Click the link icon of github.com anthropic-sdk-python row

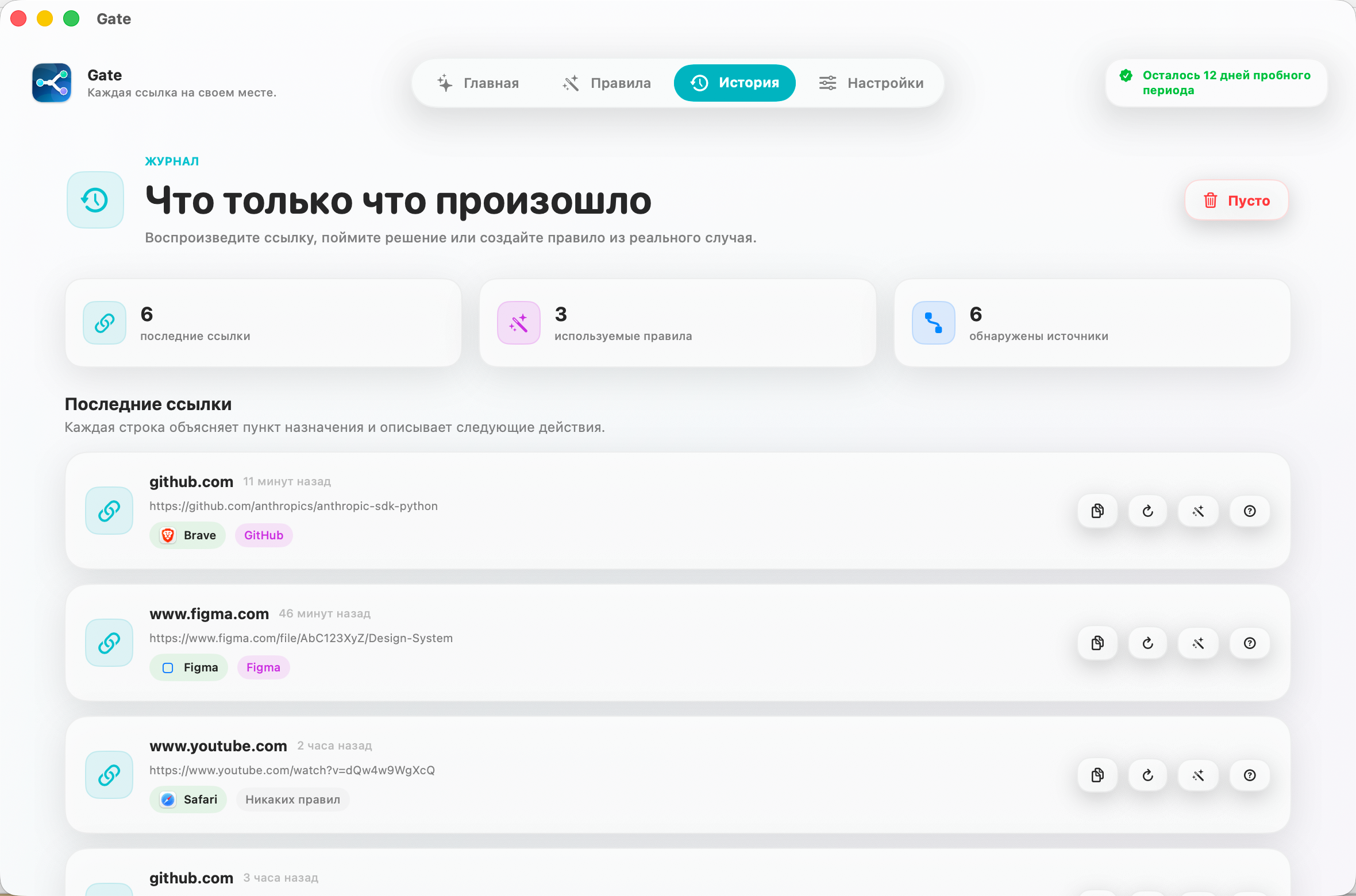tap(109, 511)
